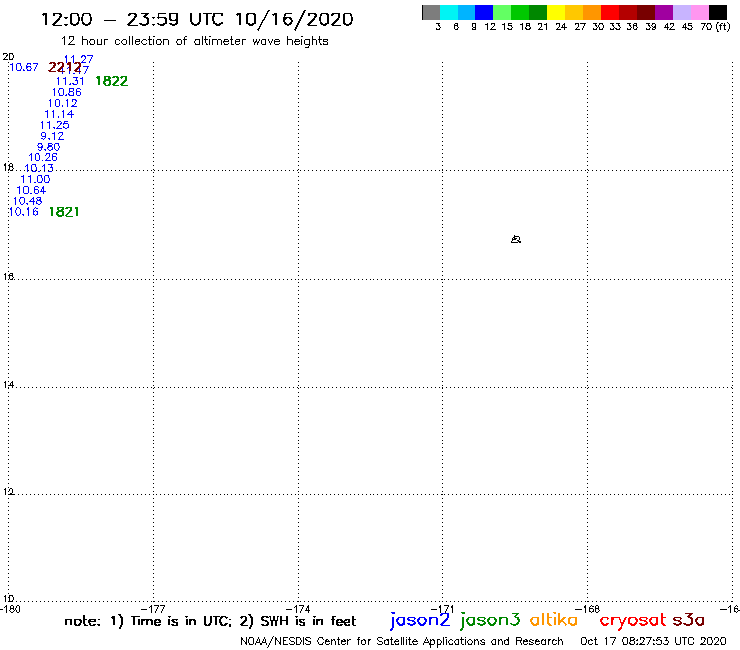Image resolution: width=740 pixels, height=650 pixels.
Task: Click the wave height value 11.31
Action: [x=70, y=81]
